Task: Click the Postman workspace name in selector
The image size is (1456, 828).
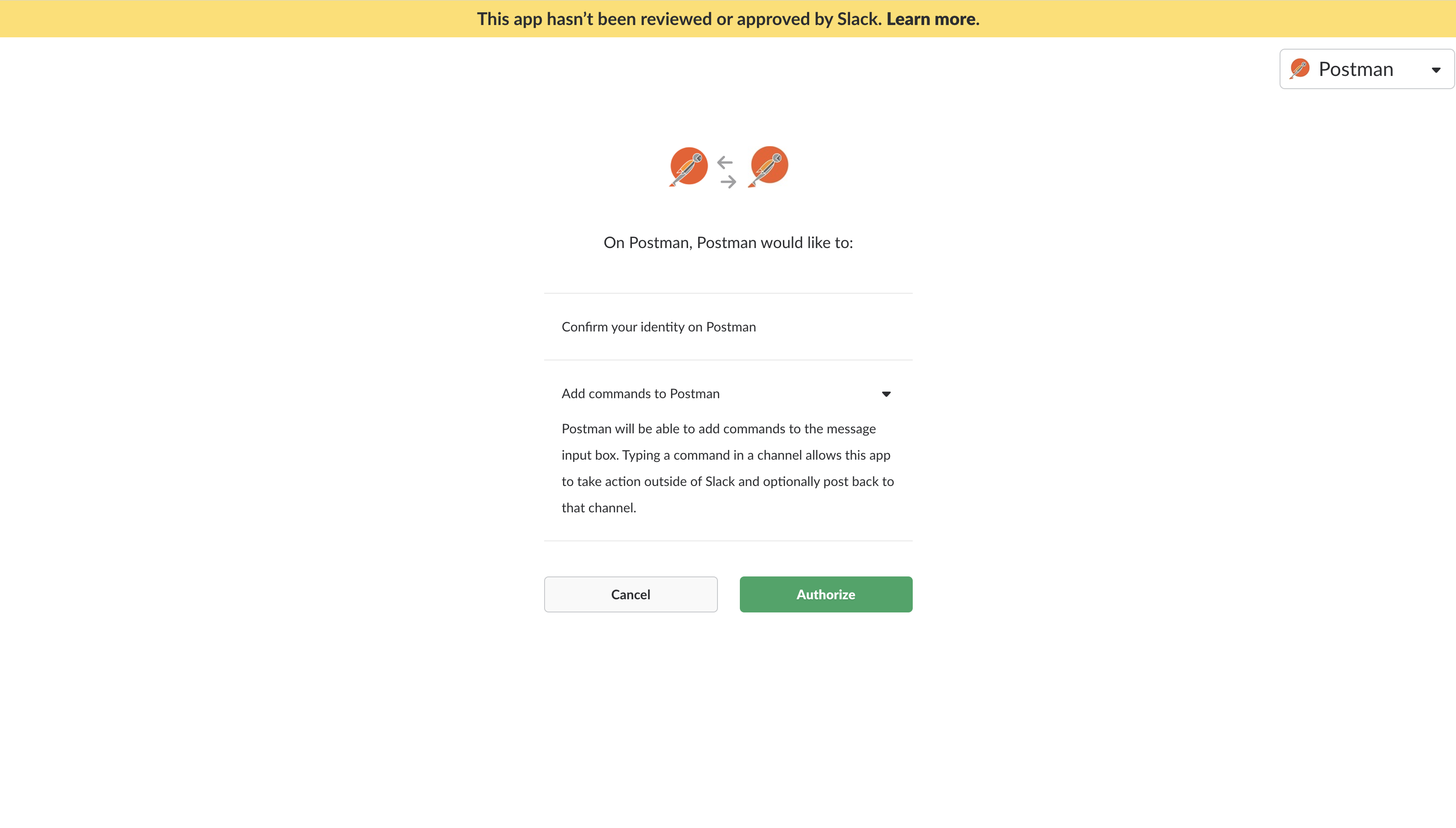Action: click(x=1356, y=69)
